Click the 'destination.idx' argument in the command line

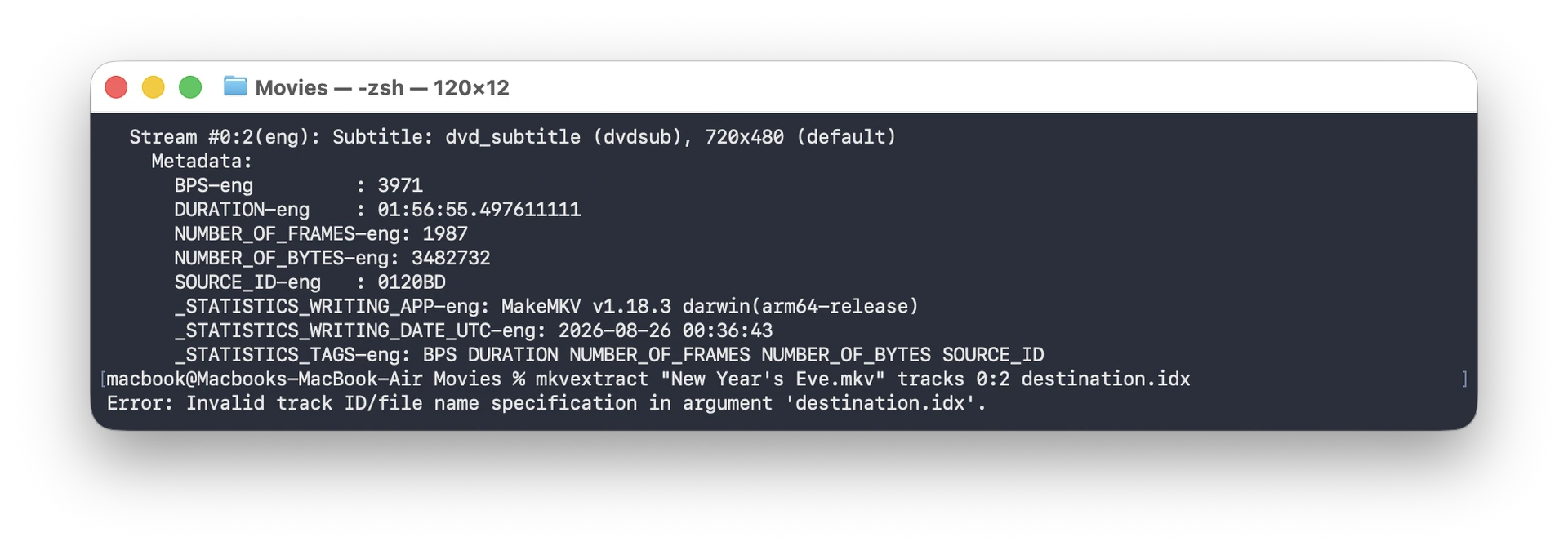click(1106, 379)
